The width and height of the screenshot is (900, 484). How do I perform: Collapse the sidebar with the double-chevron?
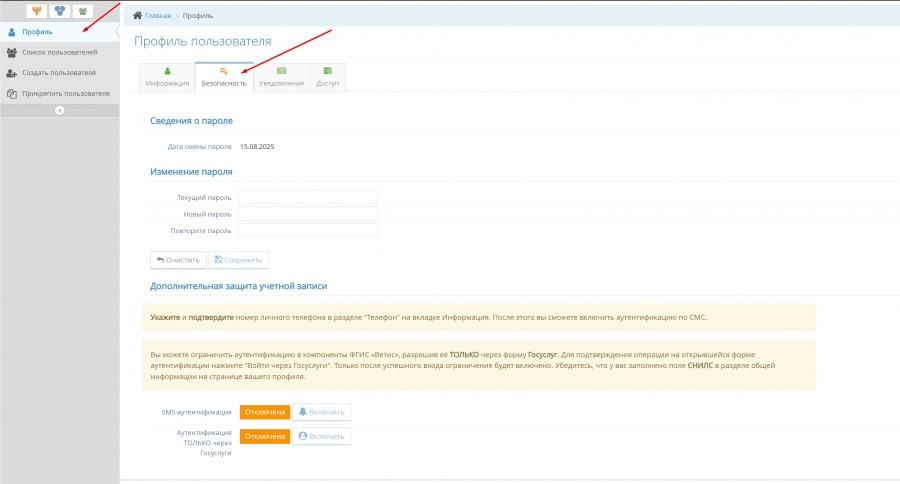click(x=59, y=110)
